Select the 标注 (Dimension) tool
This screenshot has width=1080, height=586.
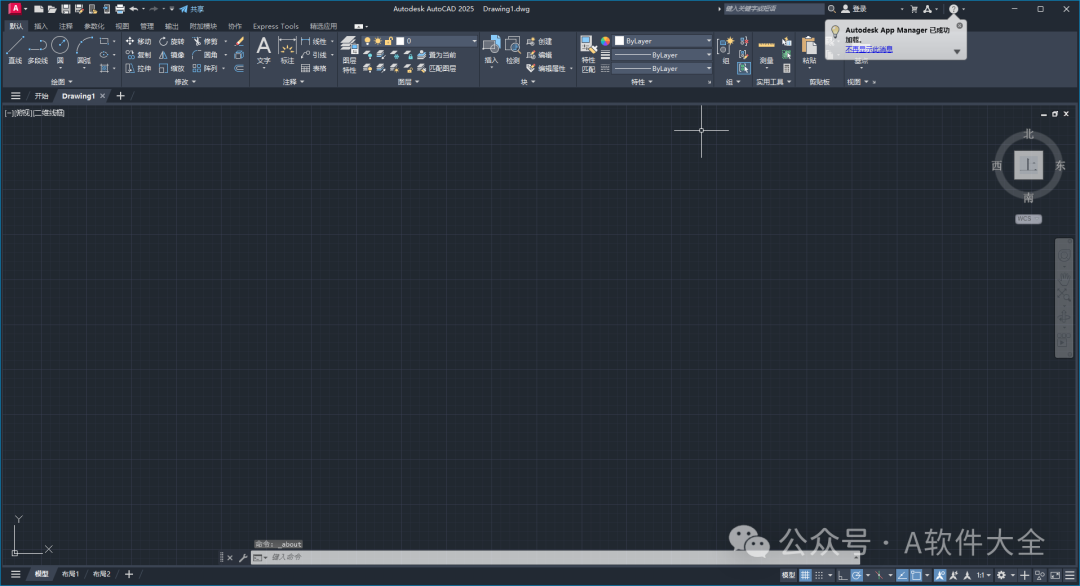287,51
